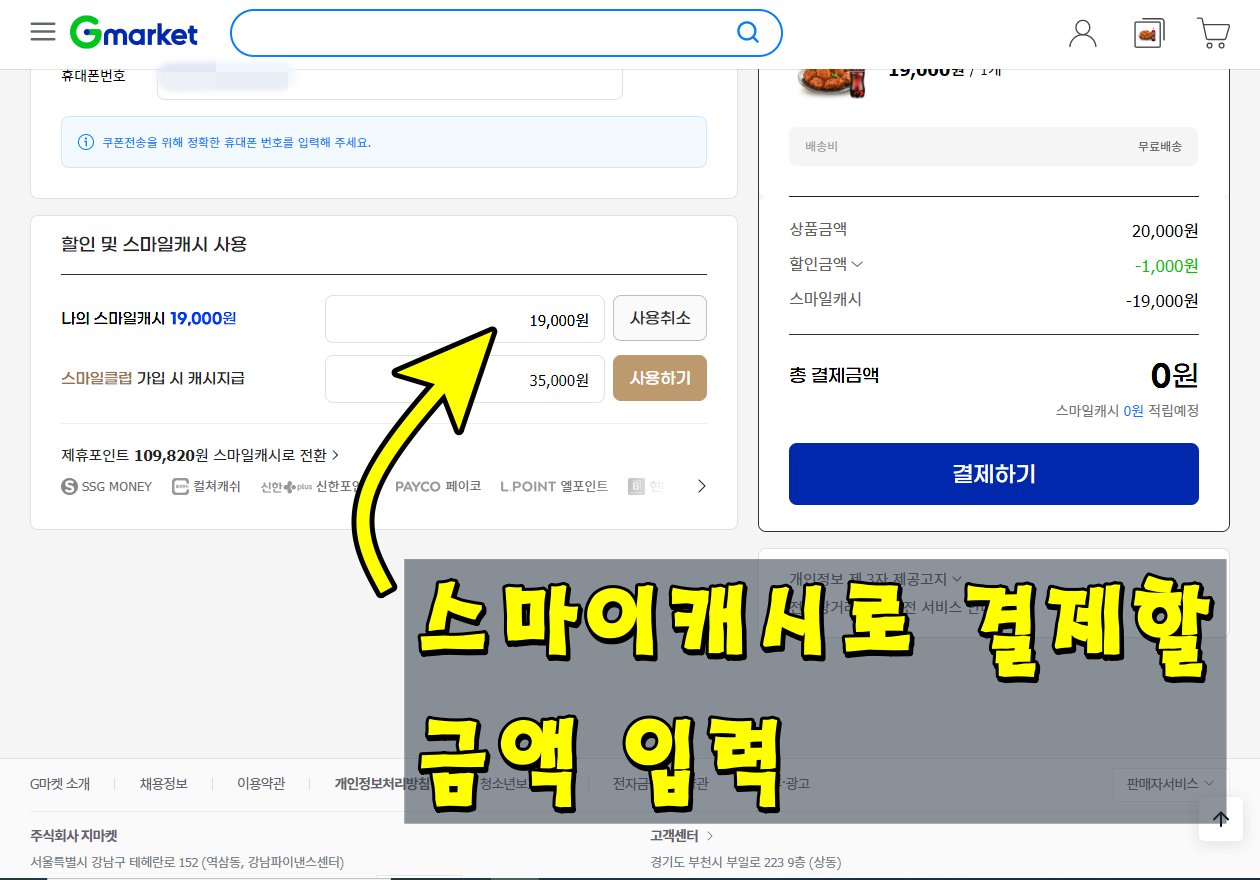Open my account profile icon

pos(1083,33)
